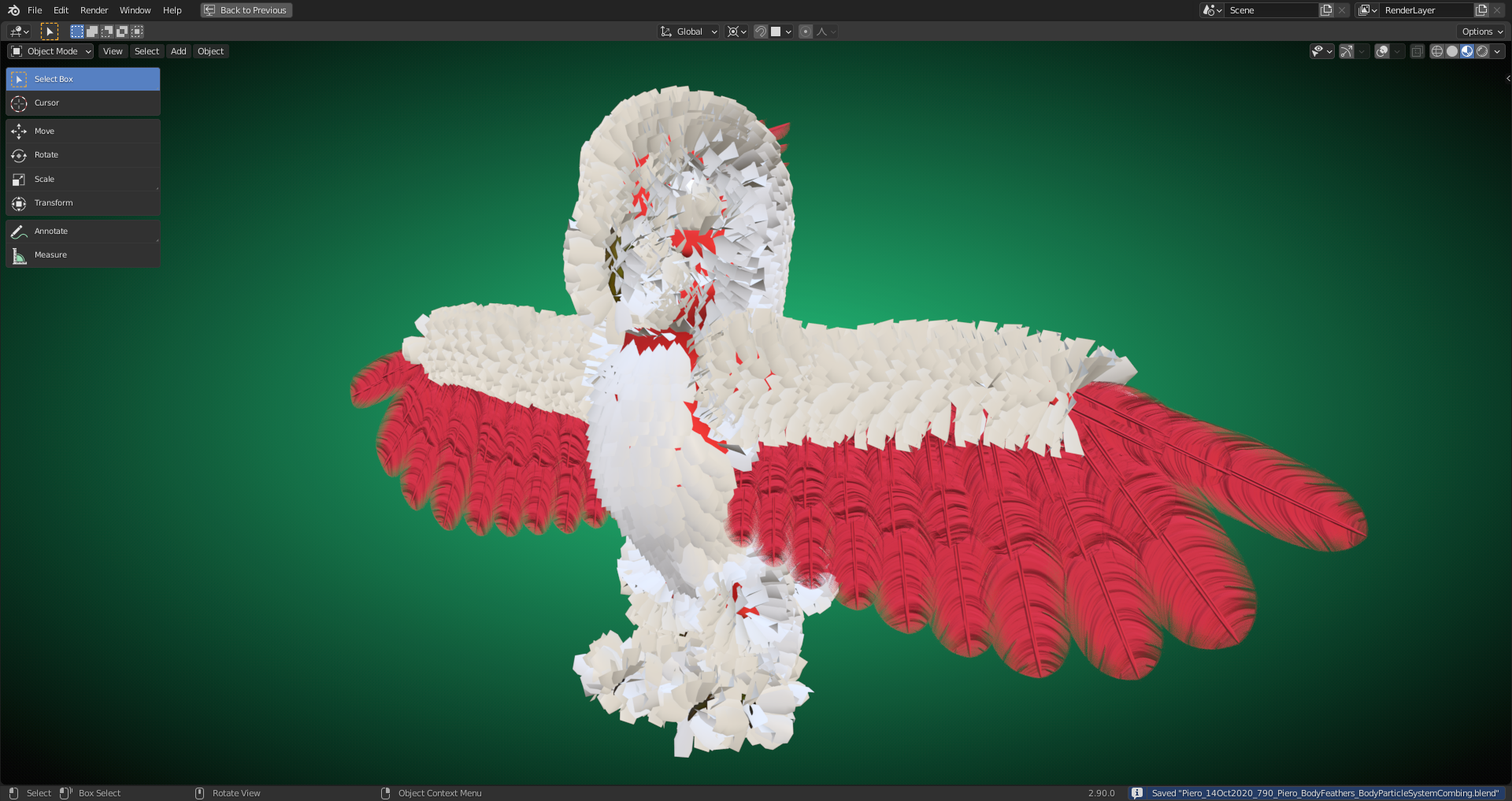Image resolution: width=1512 pixels, height=801 pixels.
Task: Click the Back to Previous button
Action: pos(246,10)
